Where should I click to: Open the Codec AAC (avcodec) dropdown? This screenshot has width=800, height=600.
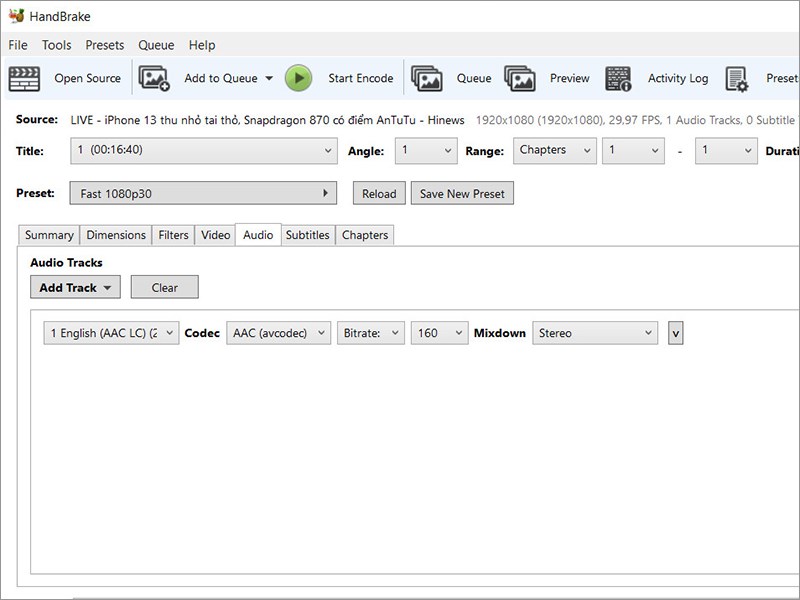coord(279,333)
